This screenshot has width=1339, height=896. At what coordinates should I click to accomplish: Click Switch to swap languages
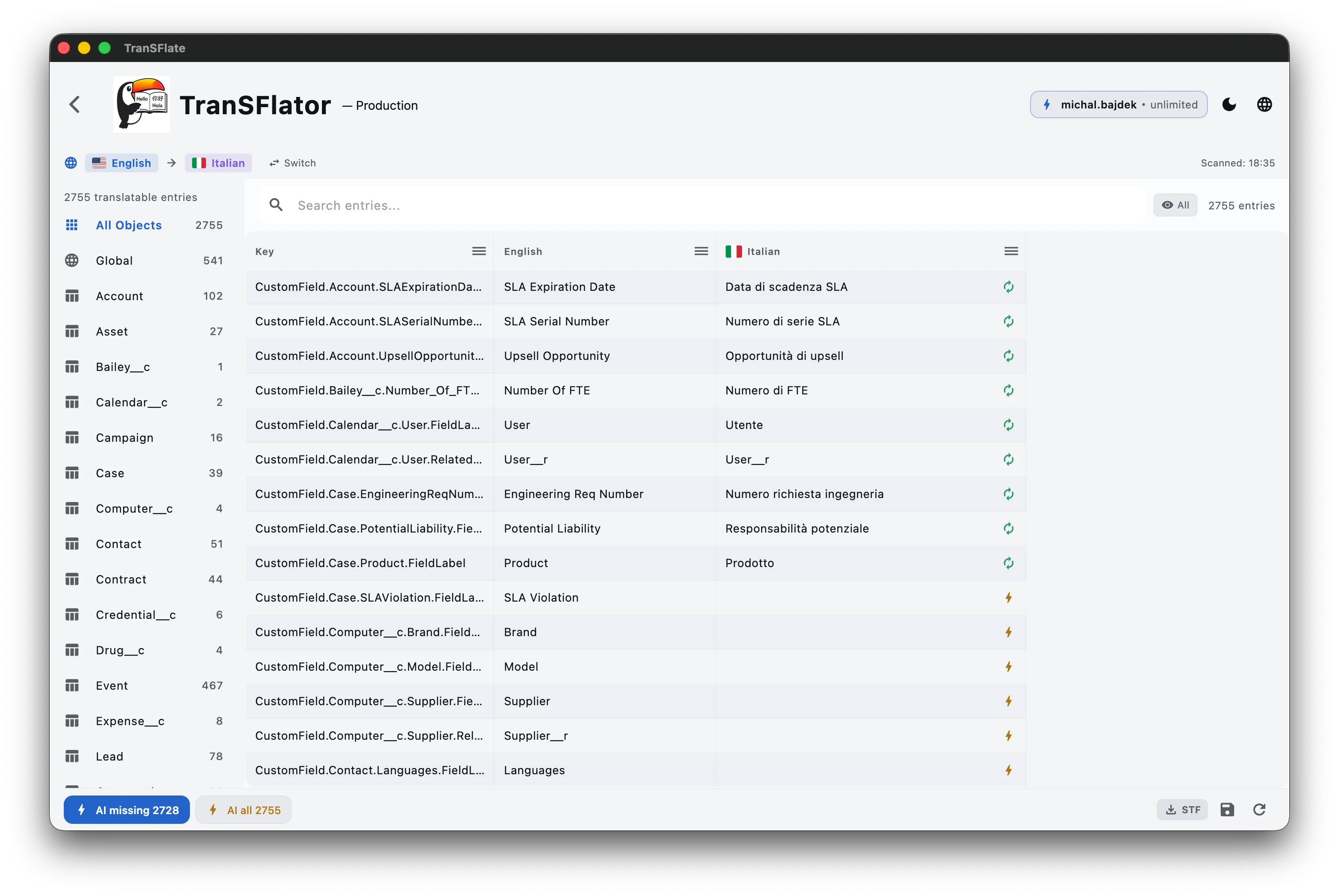point(293,163)
